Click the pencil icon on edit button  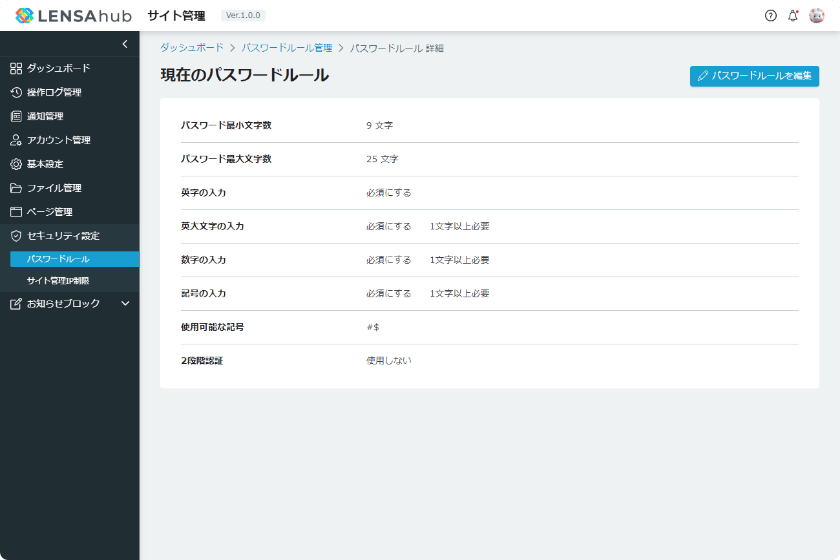[703, 76]
